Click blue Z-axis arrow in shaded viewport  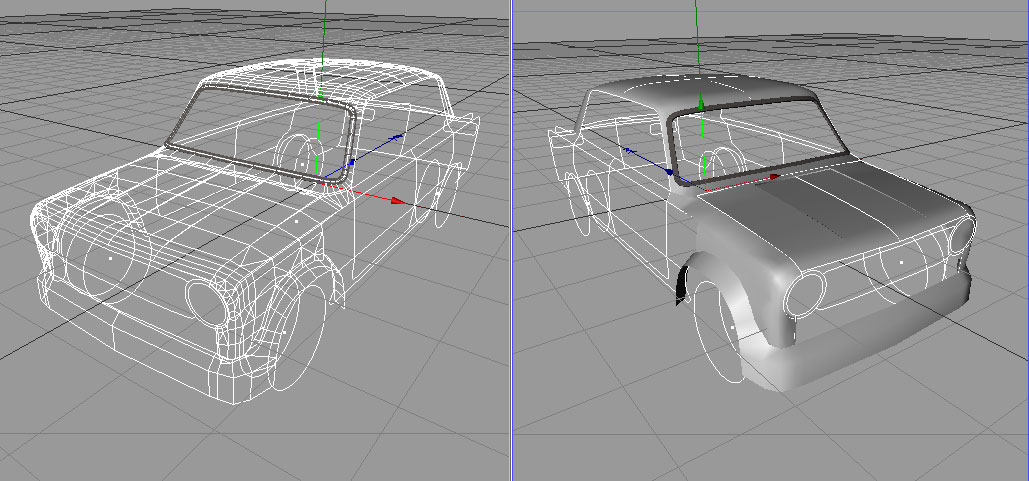point(628,150)
